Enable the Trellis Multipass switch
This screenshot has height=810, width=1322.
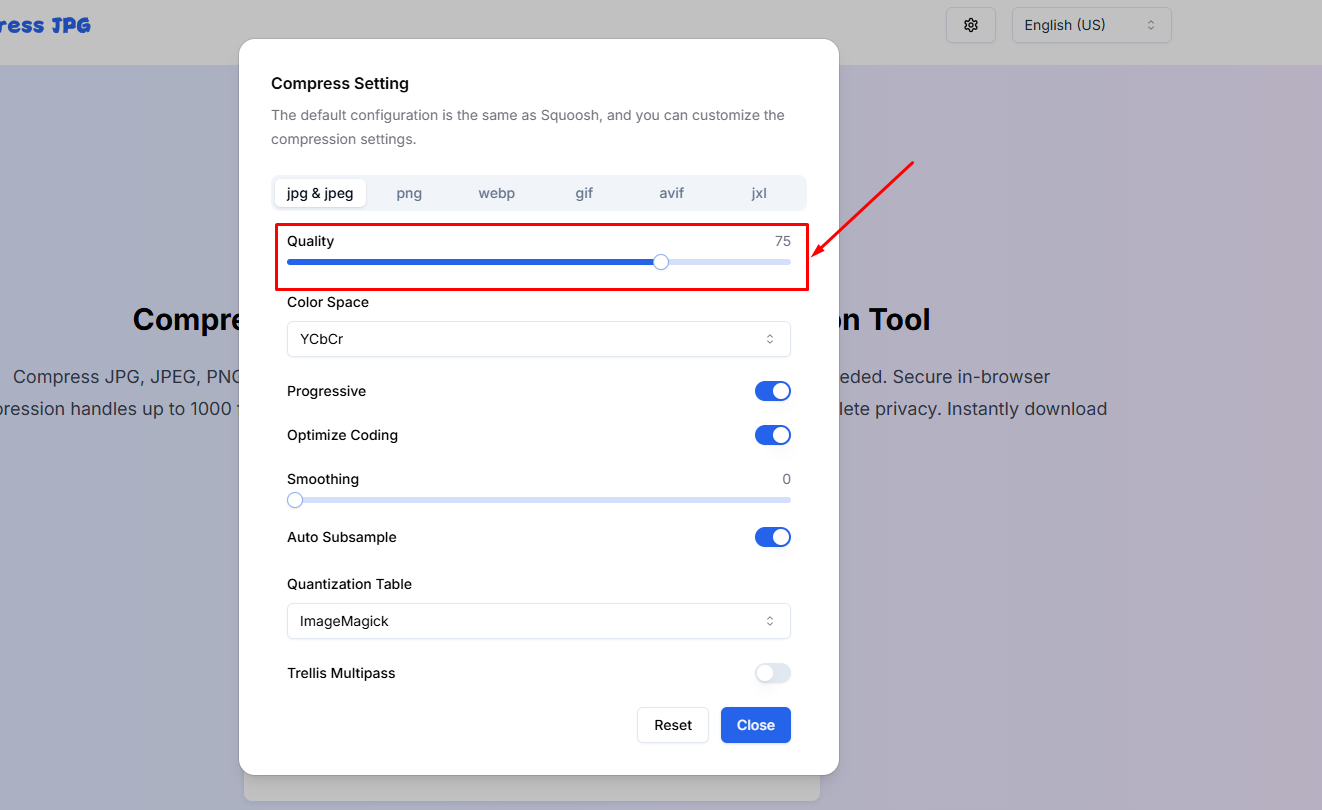tap(772, 673)
